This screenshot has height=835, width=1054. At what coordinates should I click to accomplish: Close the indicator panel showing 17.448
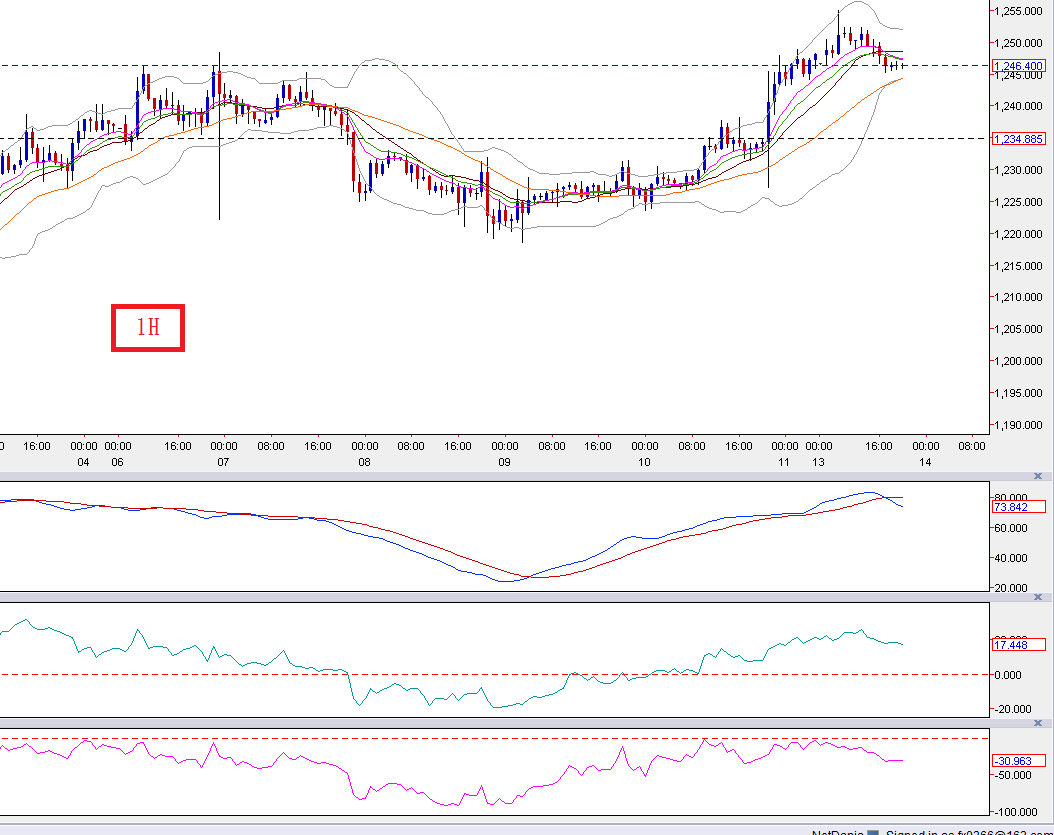pos(1038,597)
